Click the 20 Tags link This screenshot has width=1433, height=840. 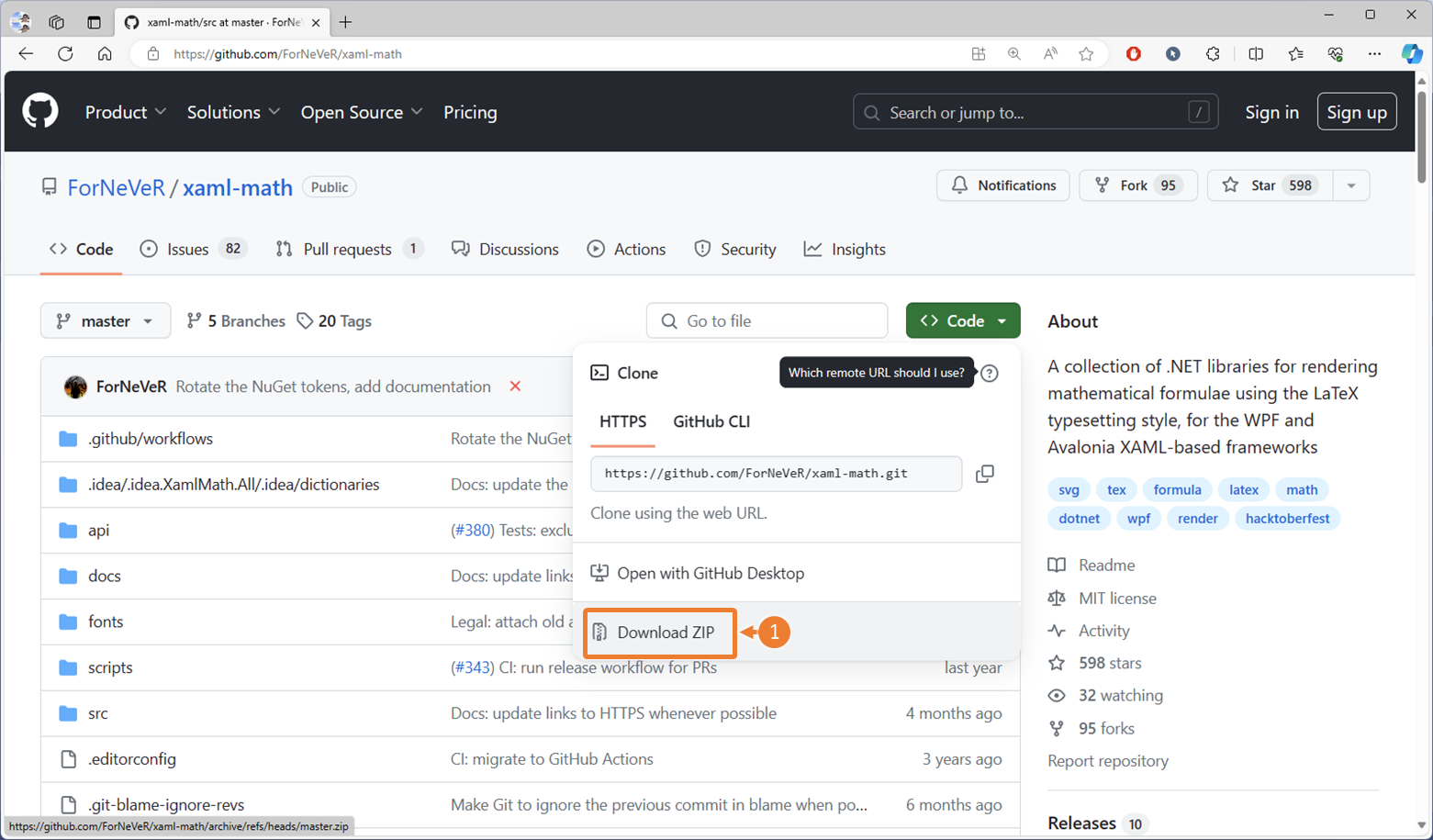[334, 320]
